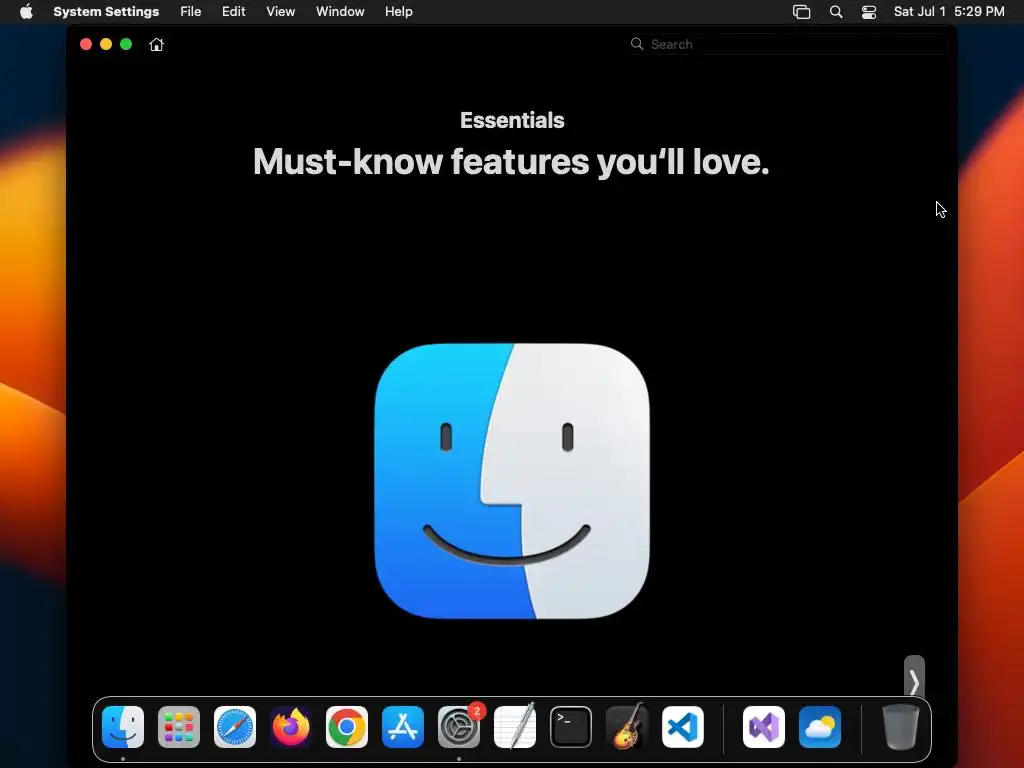The height and width of the screenshot is (768, 1024).
Task: Open the File menu
Action: [191, 11]
